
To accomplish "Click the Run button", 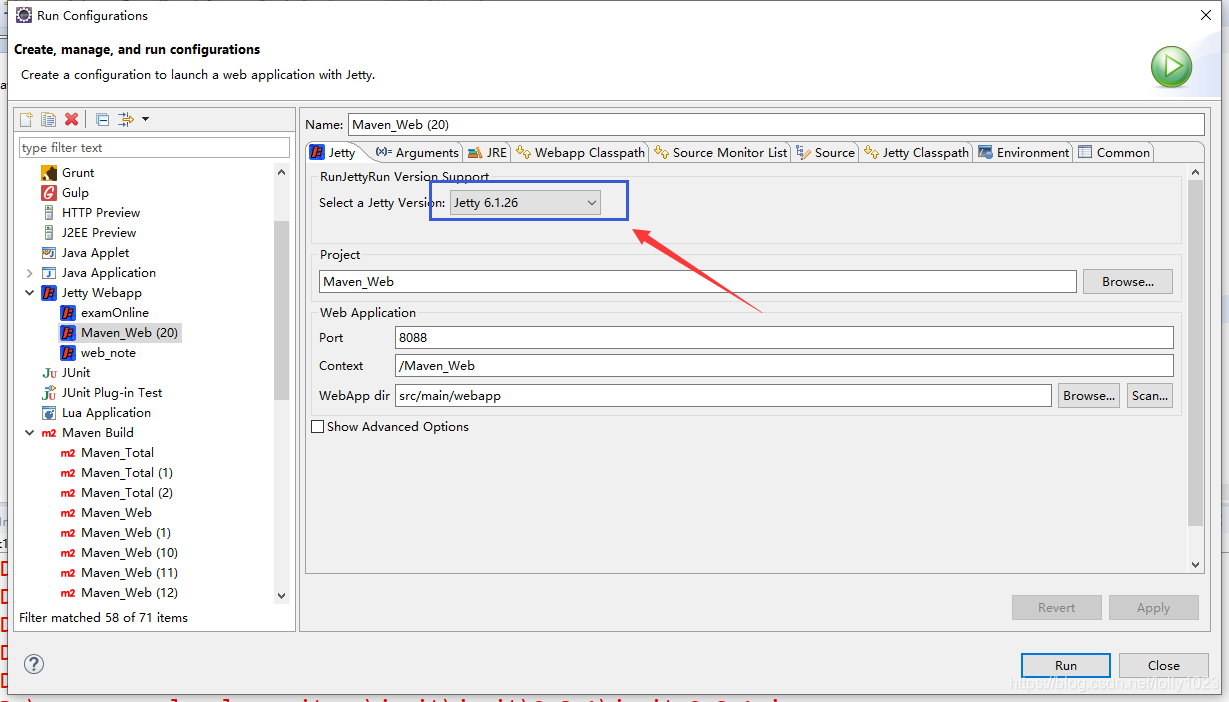I will [x=1066, y=665].
